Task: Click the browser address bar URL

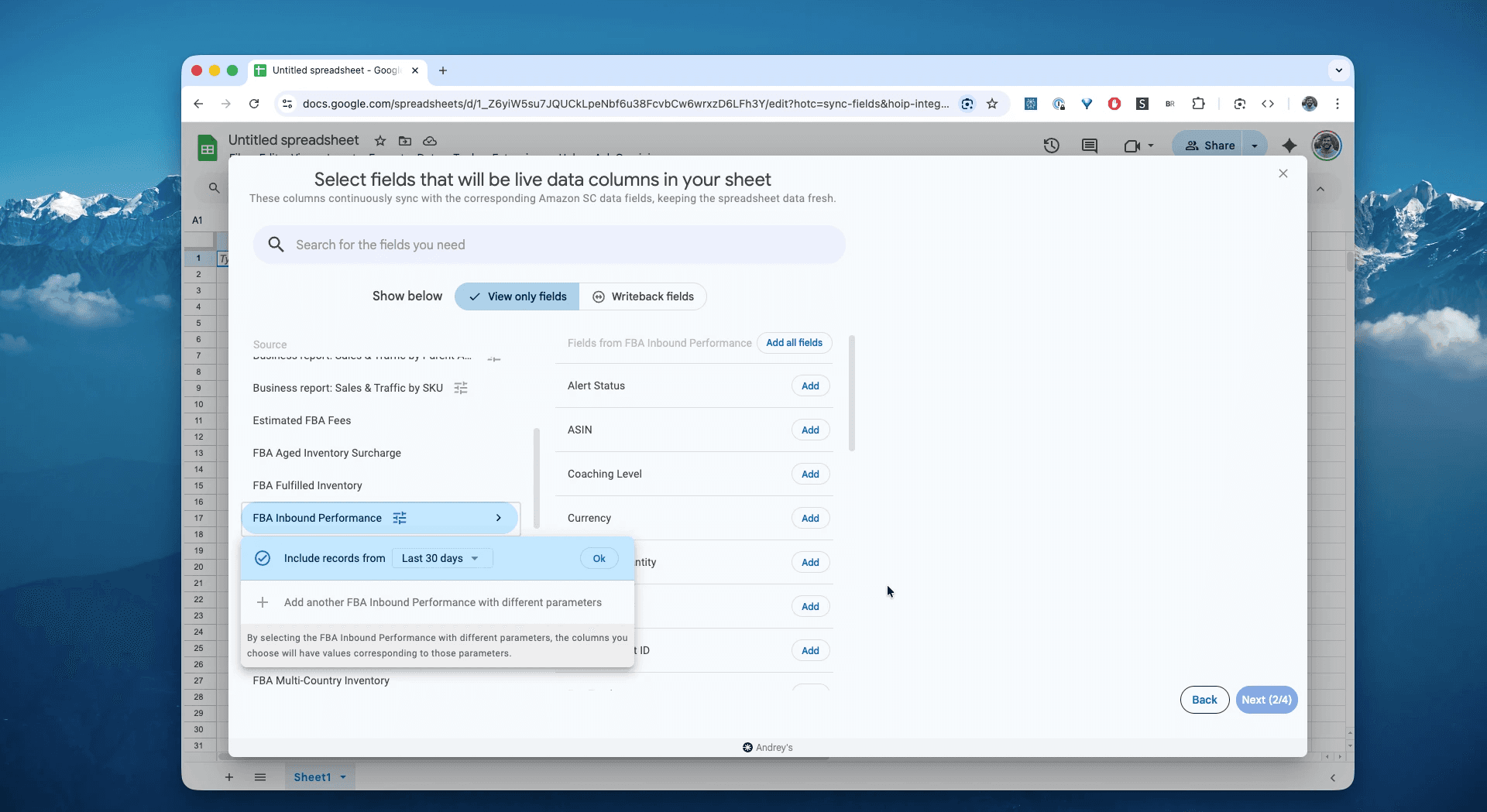Action: pyautogui.click(x=626, y=104)
